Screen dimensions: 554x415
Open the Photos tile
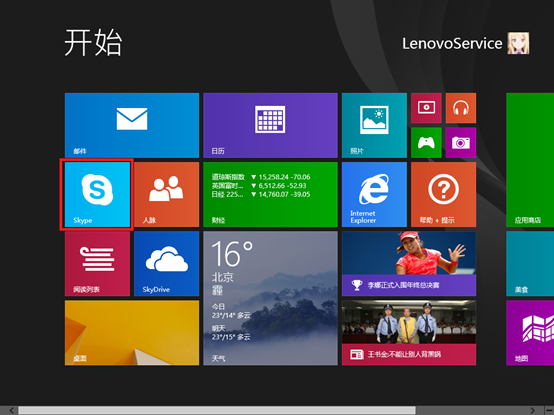tap(374, 125)
